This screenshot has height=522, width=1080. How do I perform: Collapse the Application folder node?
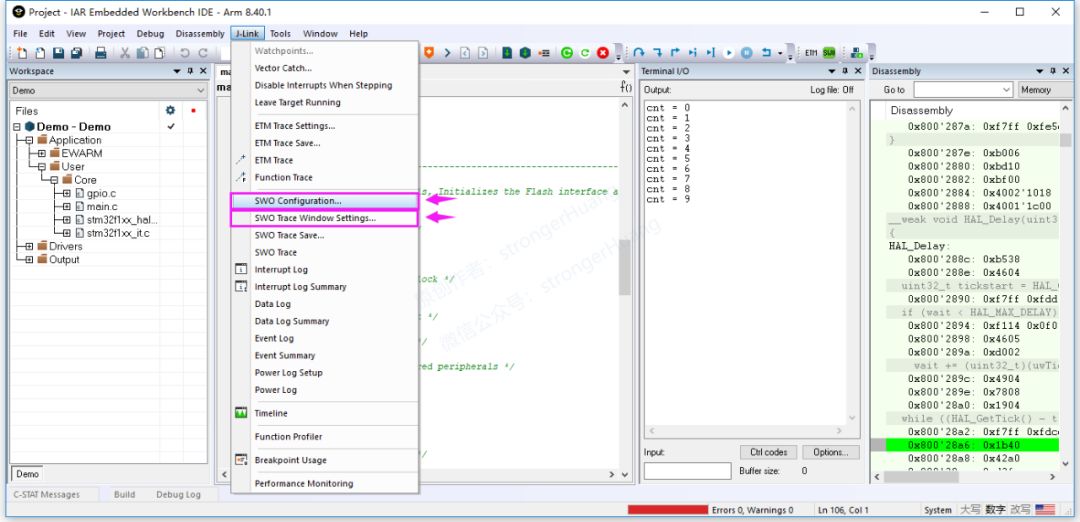tap(30, 140)
